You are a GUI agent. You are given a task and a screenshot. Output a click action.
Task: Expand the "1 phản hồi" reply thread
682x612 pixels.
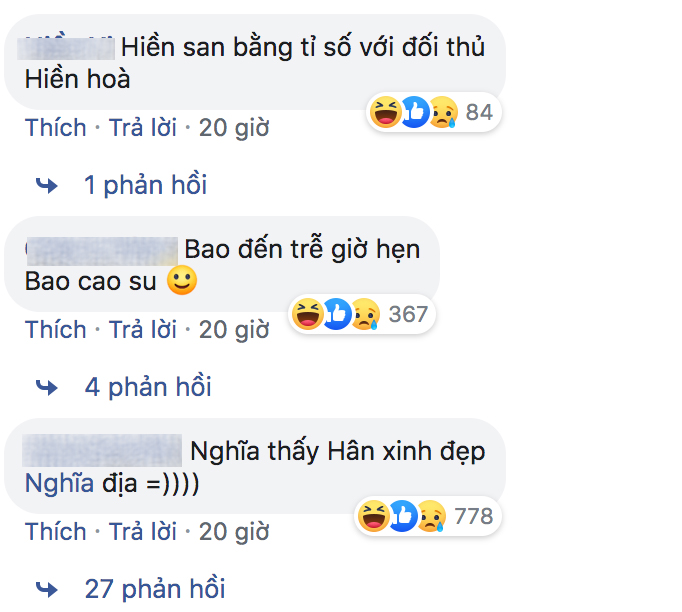[x=145, y=185]
